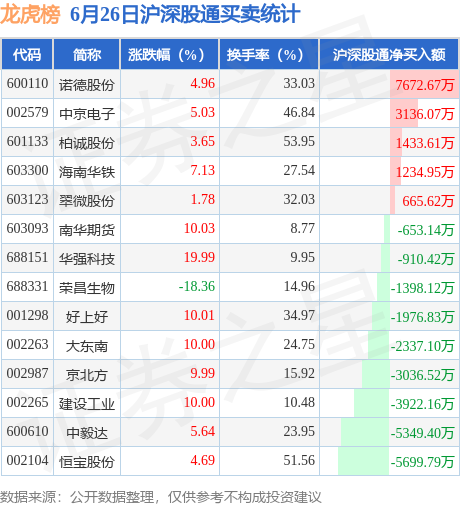Click the -5699.79万 green bar value
Viewport: 460px width, 506px height.
422,462
